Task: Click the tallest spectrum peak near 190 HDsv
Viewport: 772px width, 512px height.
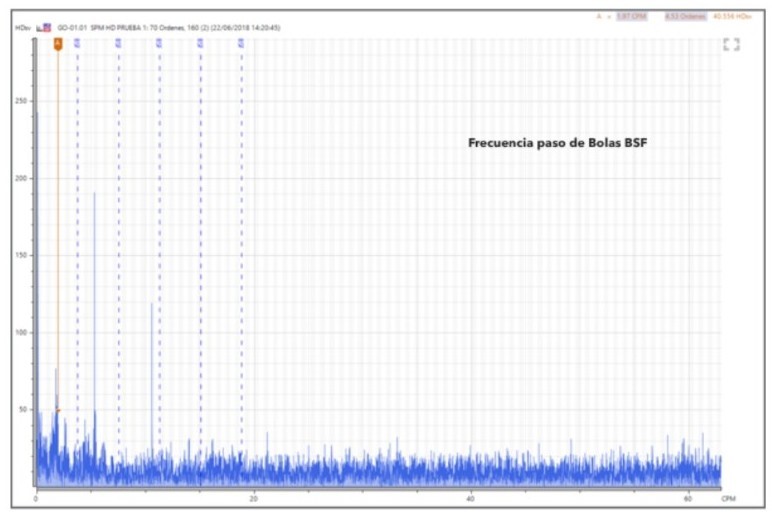Action: coord(94,194)
